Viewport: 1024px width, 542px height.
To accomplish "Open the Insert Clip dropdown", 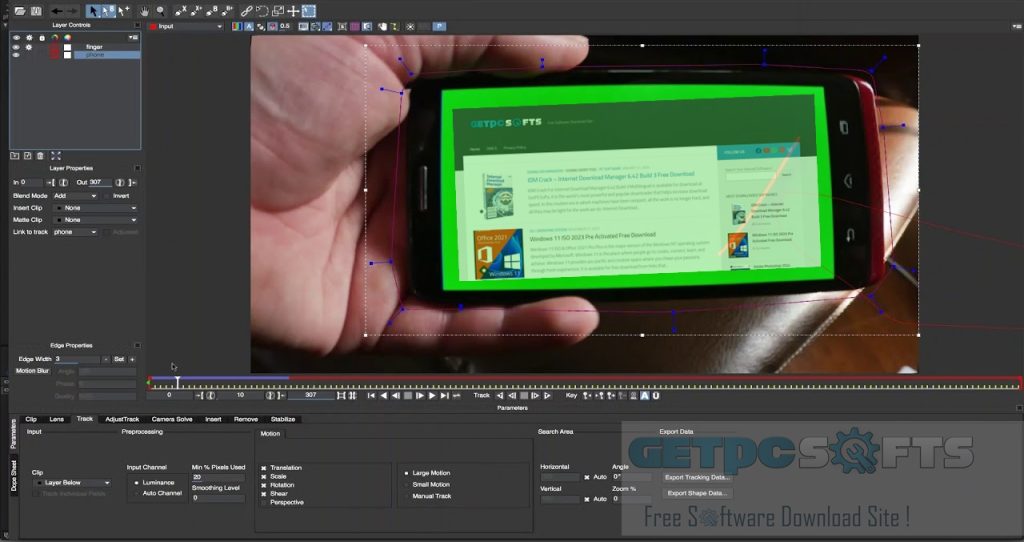I will [x=95, y=208].
